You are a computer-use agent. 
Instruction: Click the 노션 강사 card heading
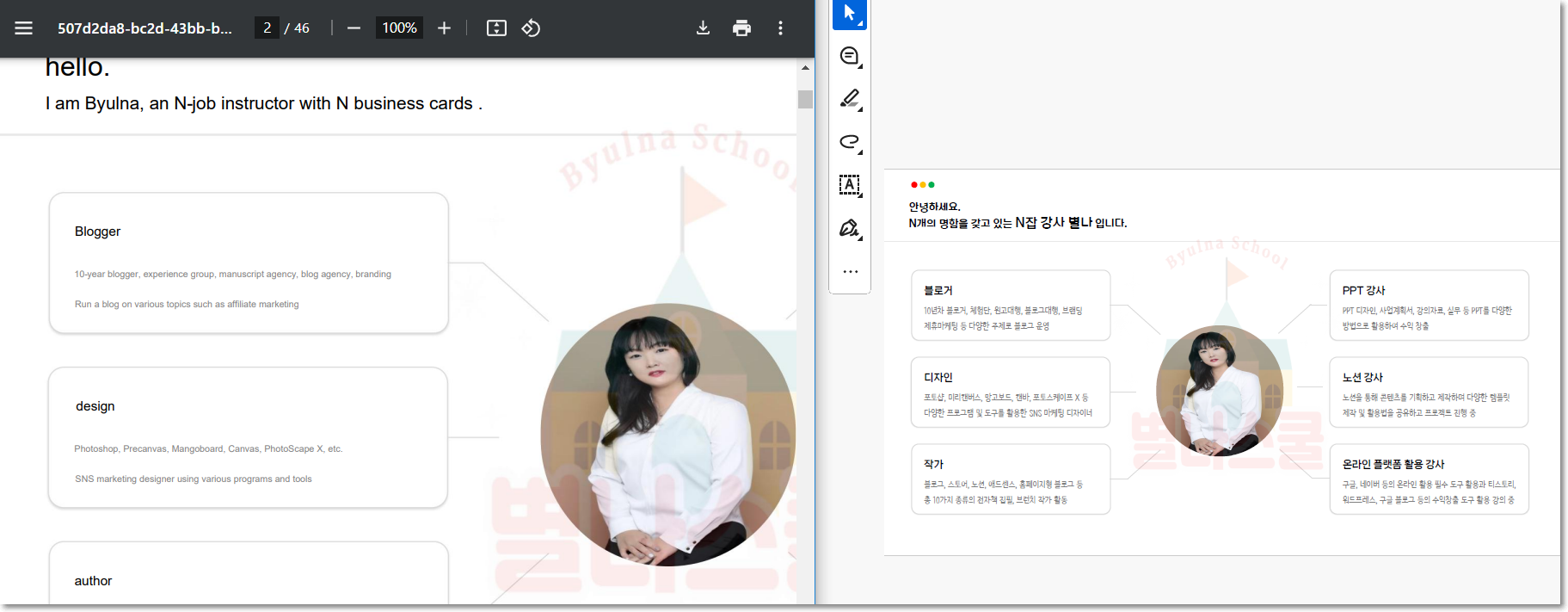(1362, 378)
